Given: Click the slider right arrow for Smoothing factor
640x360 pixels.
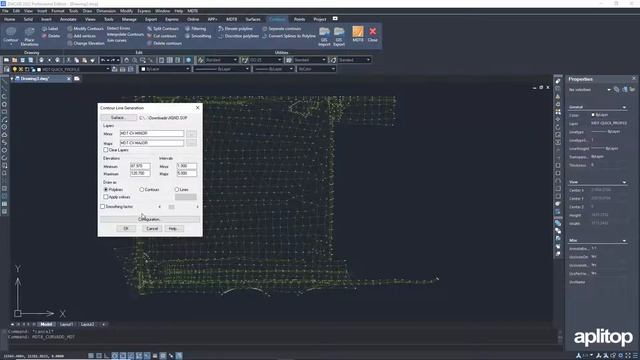Looking at the screenshot, I should pos(198,207).
